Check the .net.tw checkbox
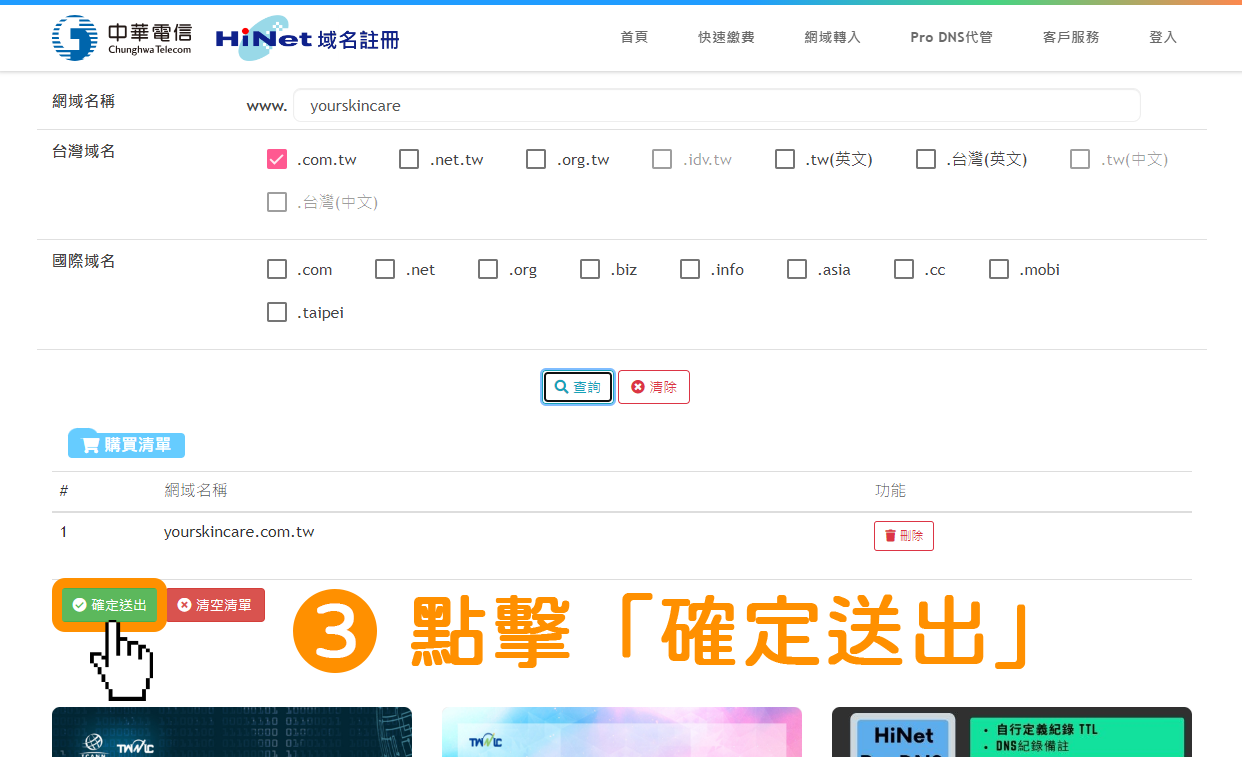The height and width of the screenshot is (757, 1242). click(x=409, y=159)
